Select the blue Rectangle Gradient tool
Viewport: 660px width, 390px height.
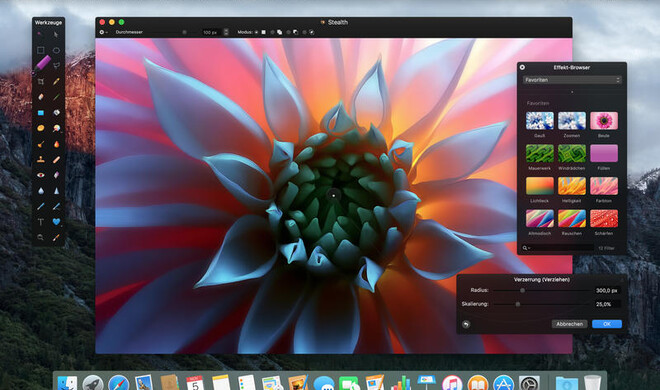40,112
